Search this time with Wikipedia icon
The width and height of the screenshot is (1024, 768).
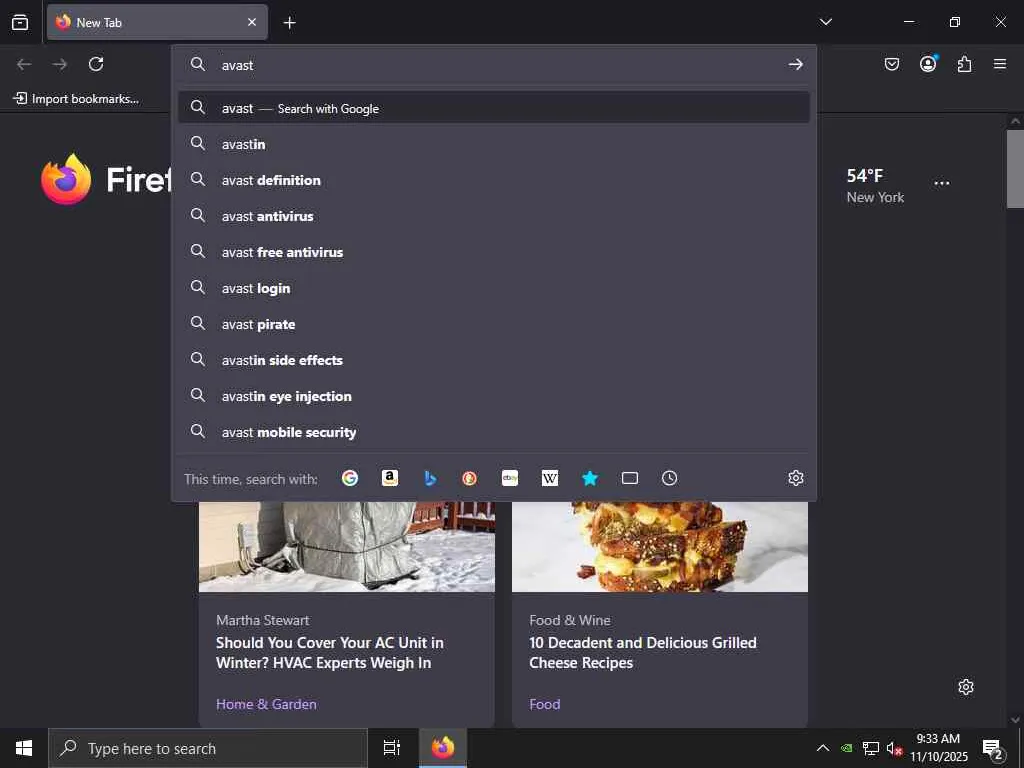coord(550,478)
